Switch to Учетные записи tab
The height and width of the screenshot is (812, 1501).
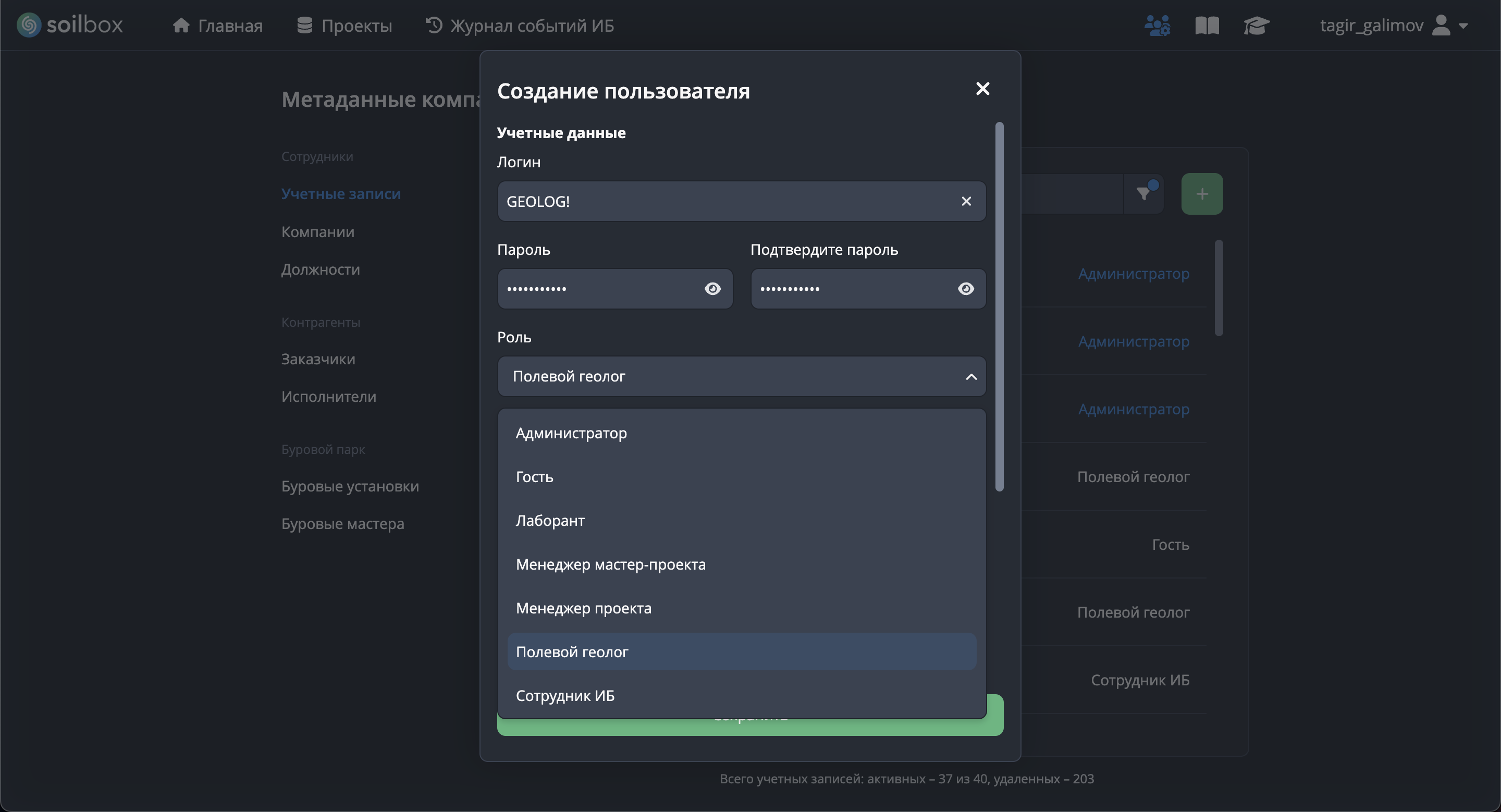tap(341, 193)
